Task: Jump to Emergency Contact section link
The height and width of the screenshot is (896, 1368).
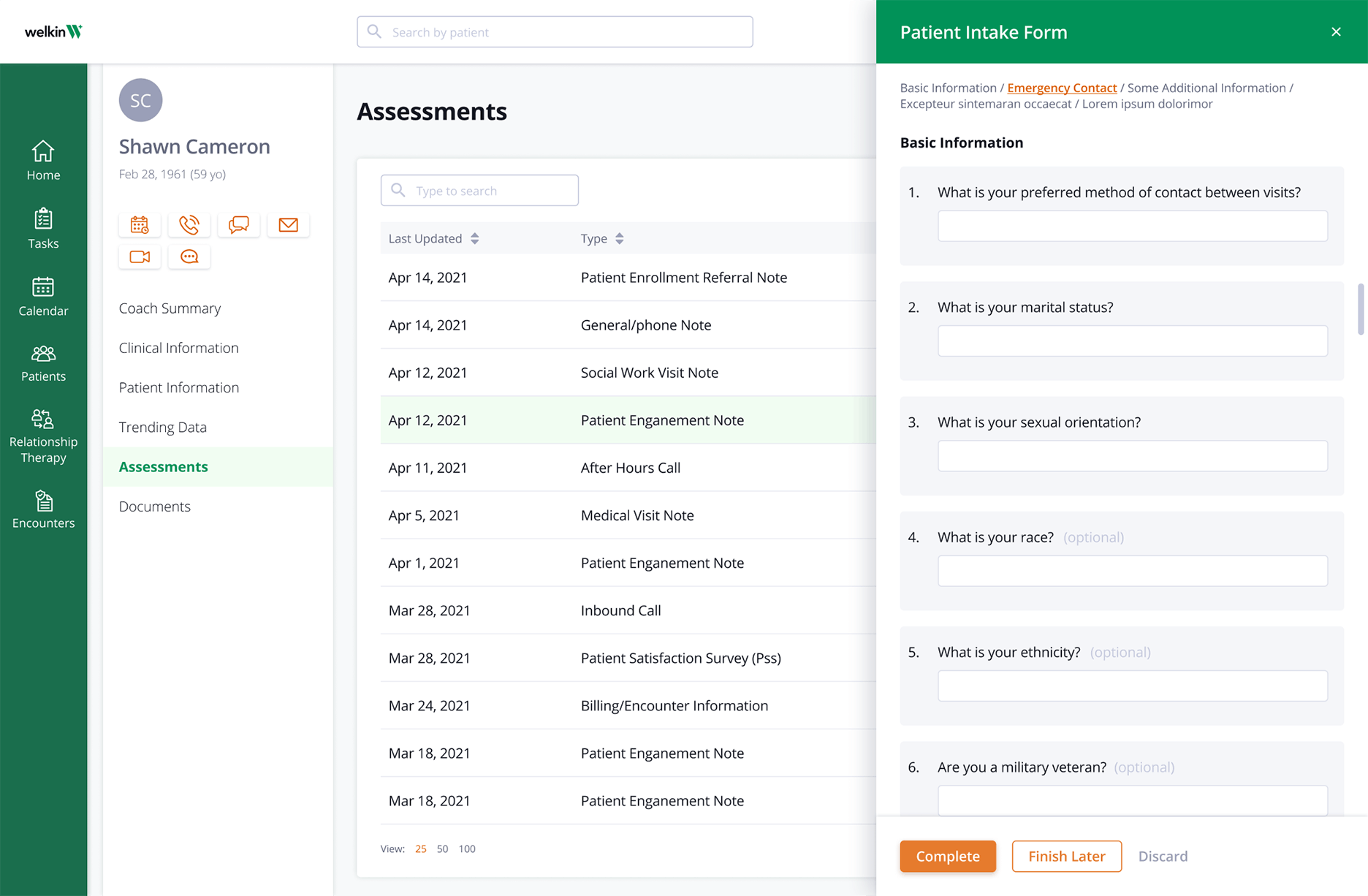Action: click(1062, 88)
